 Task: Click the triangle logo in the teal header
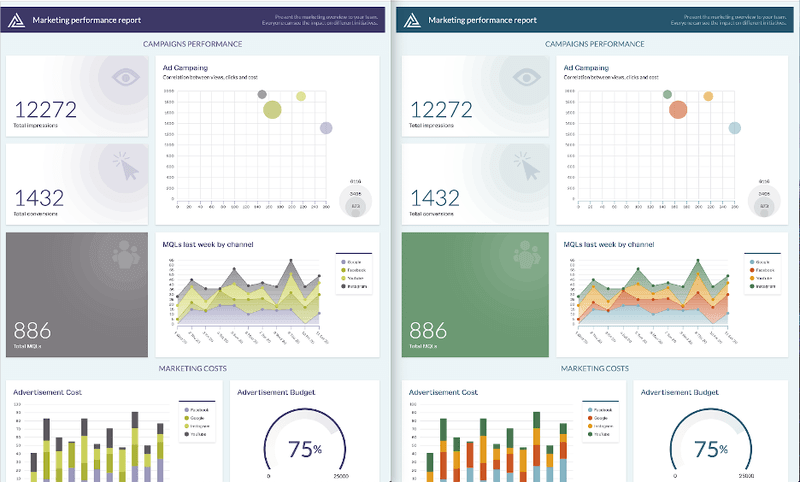coord(412,20)
